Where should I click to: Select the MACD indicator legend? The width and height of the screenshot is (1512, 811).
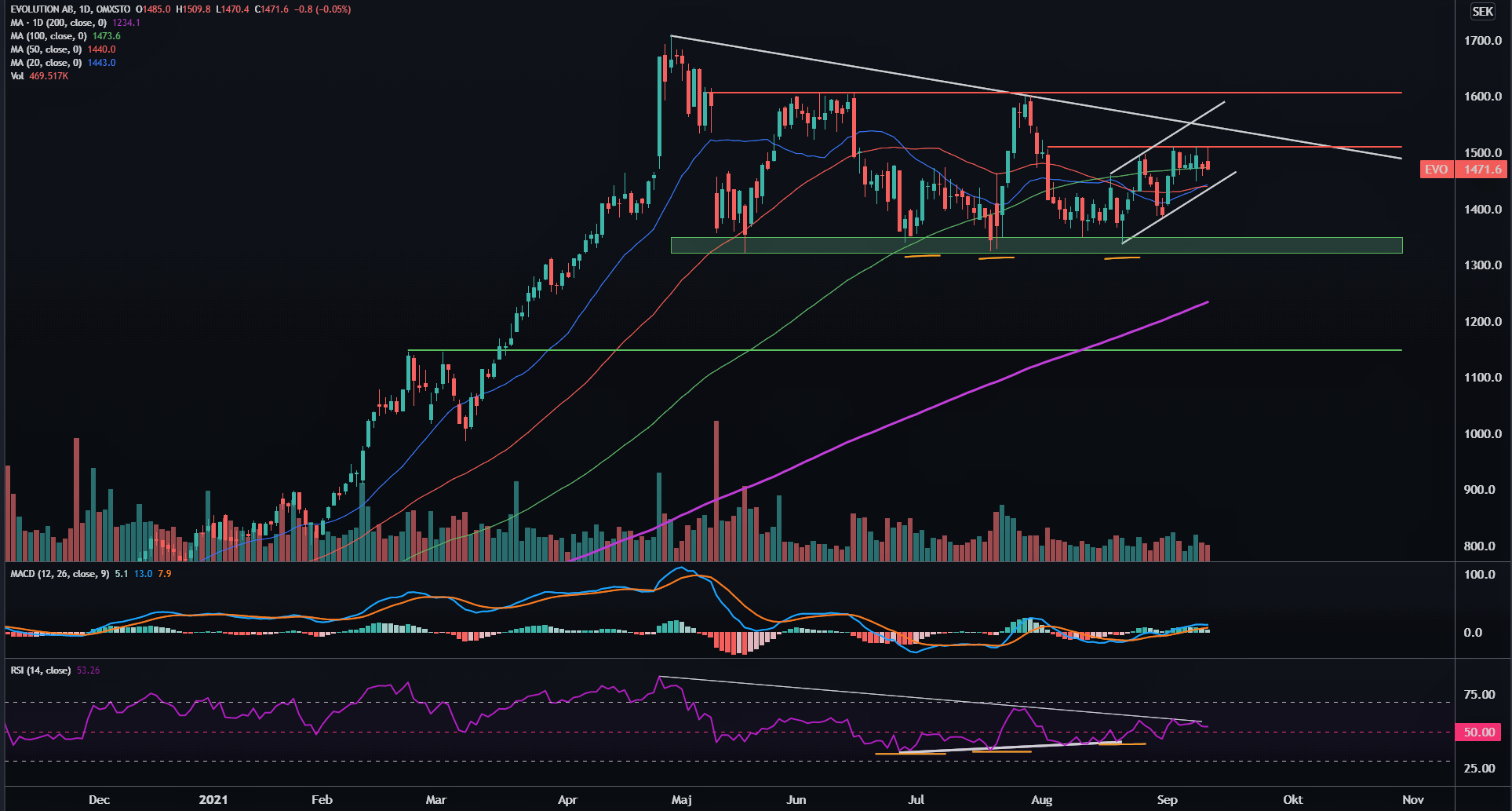tap(60, 574)
